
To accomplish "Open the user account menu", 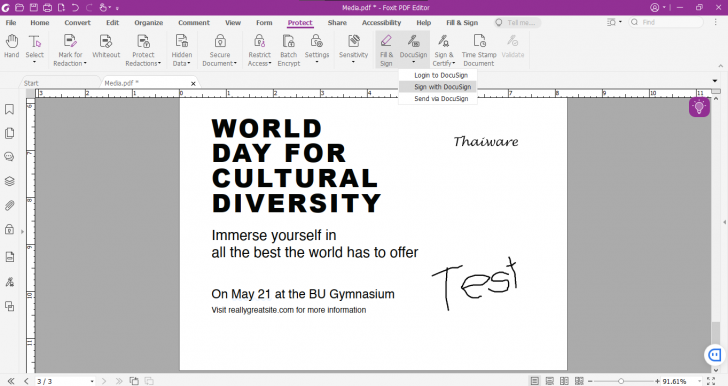I will [x=657, y=7].
